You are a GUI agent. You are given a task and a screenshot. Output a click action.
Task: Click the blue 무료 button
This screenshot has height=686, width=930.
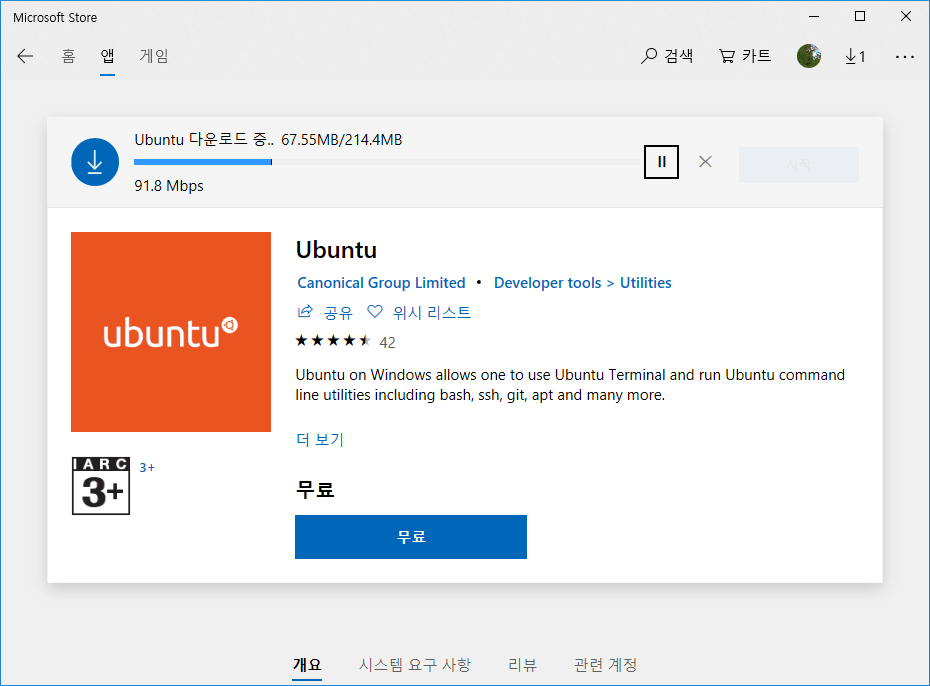tap(410, 537)
